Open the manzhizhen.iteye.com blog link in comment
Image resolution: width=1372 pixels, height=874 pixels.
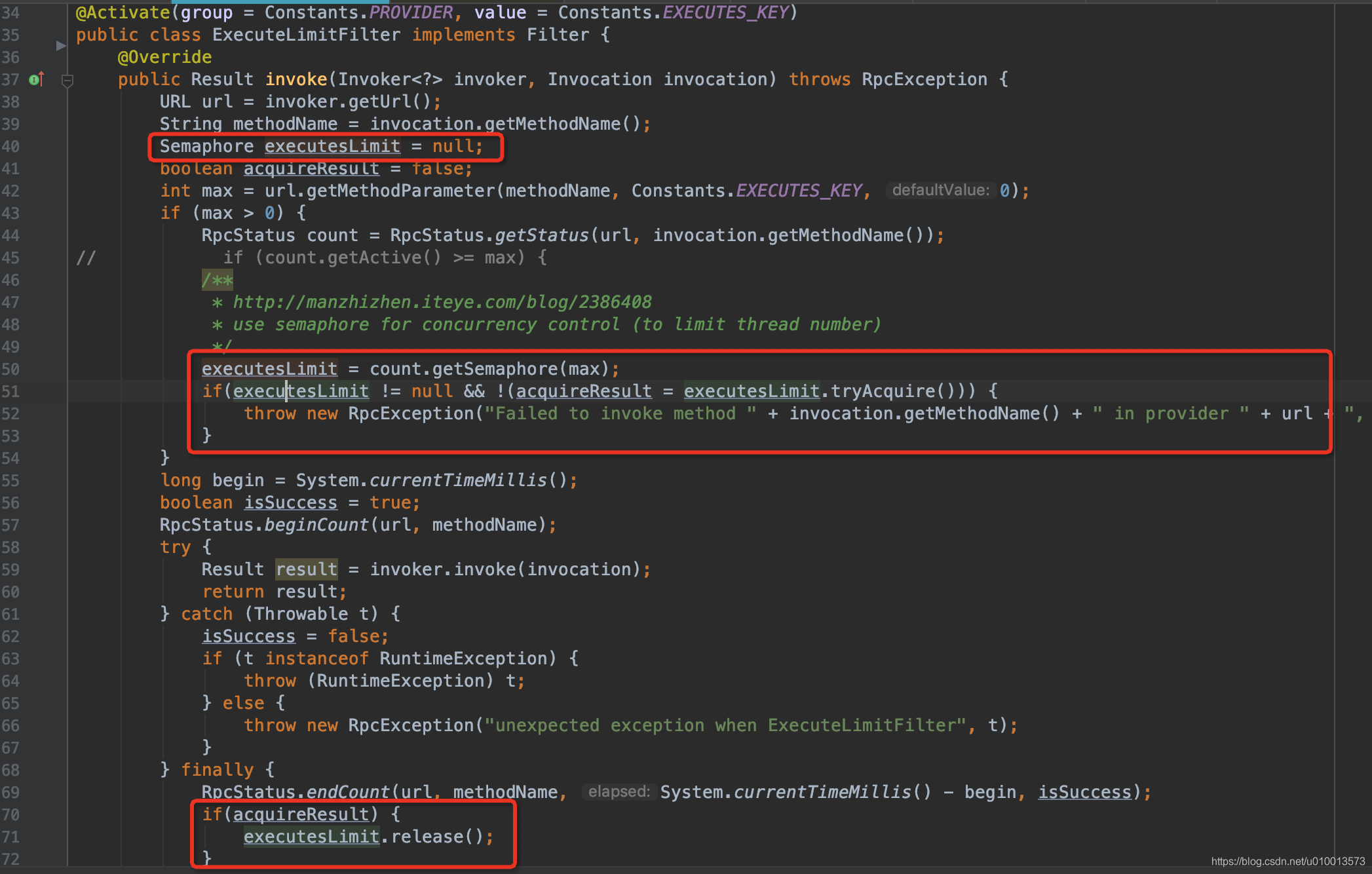coord(442,302)
